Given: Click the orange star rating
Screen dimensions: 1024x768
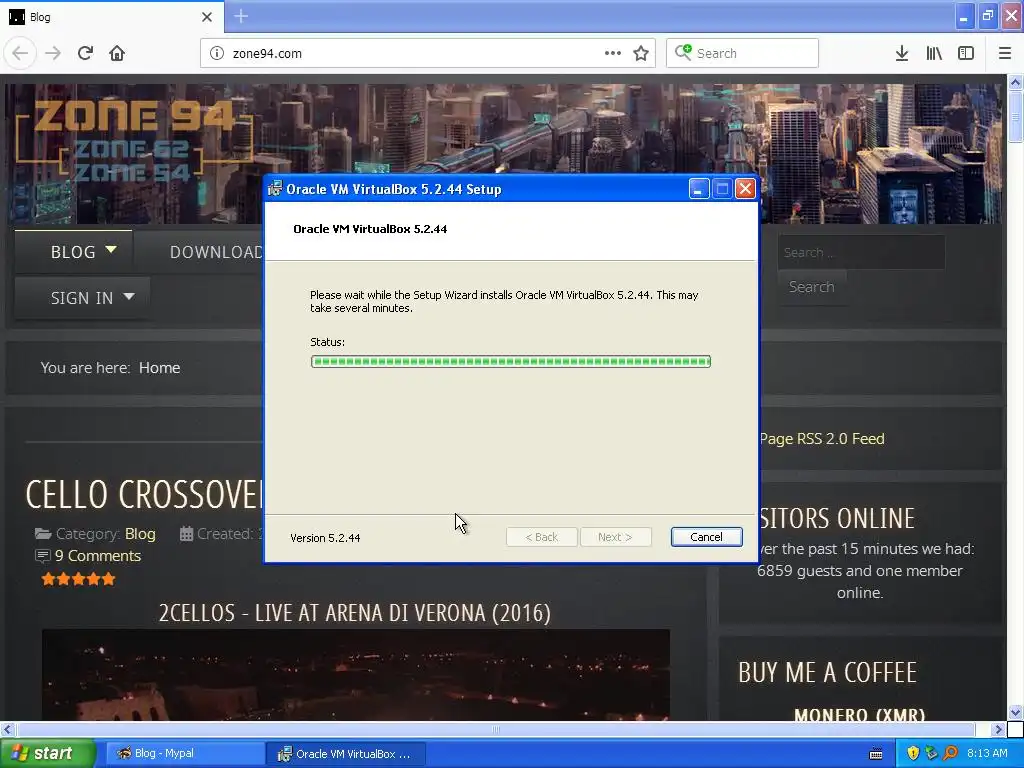Looking at the screenshot, I should click(x=78, y=579).
